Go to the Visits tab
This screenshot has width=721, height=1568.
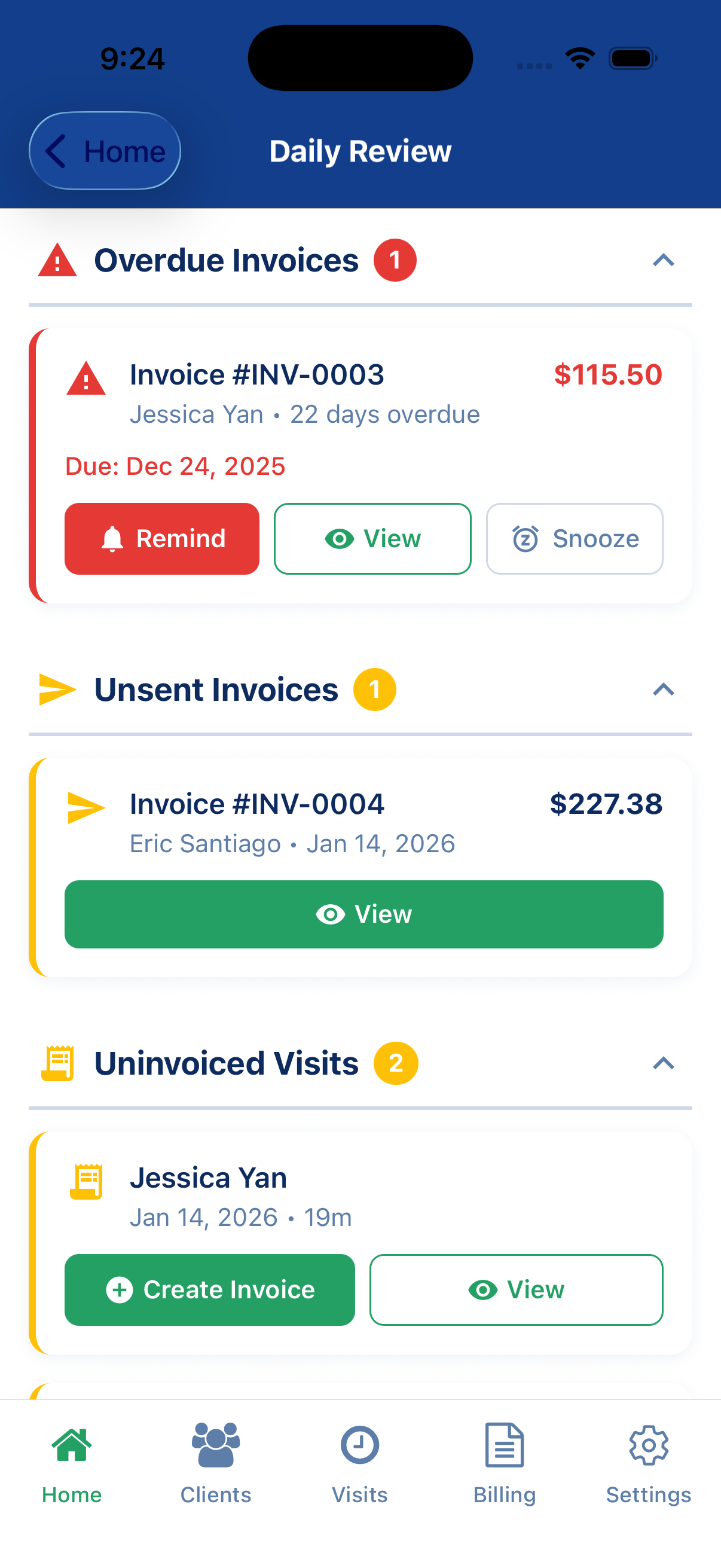pos(359,1461)
